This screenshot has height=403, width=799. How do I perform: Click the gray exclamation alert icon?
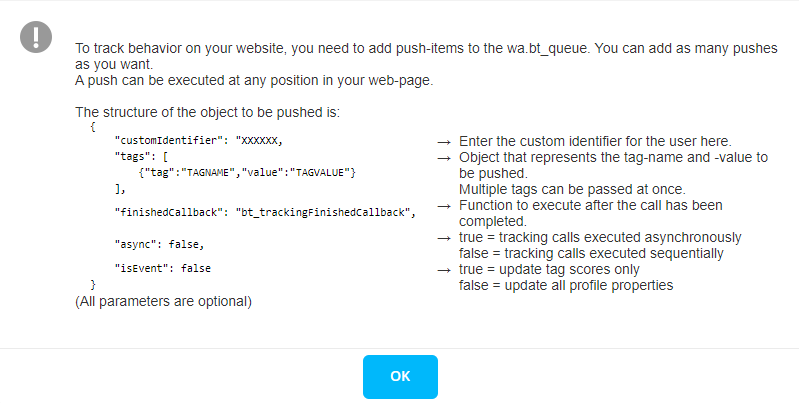[37, 37]
